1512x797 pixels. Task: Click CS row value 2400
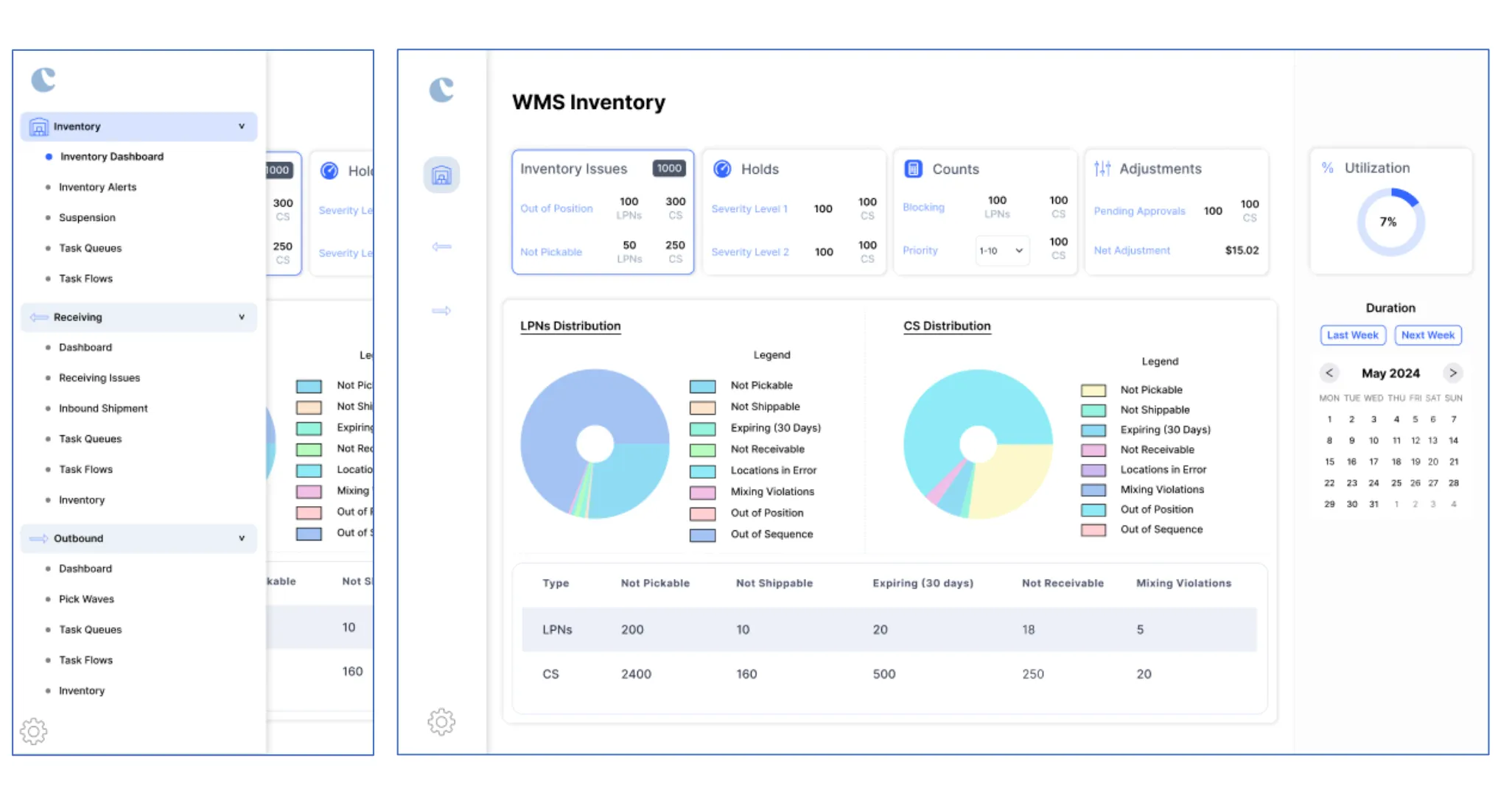coord(636,674)
